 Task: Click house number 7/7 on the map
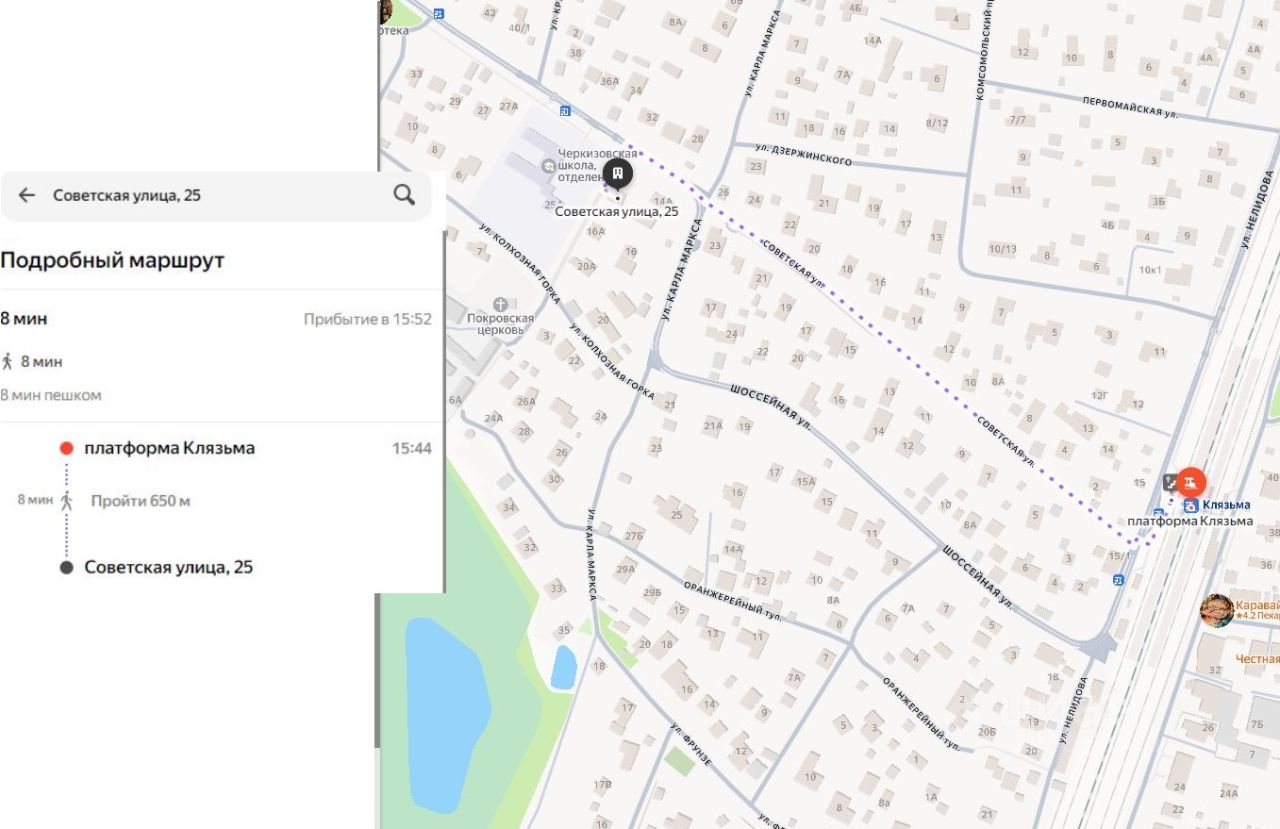[x=1018, y=120]
